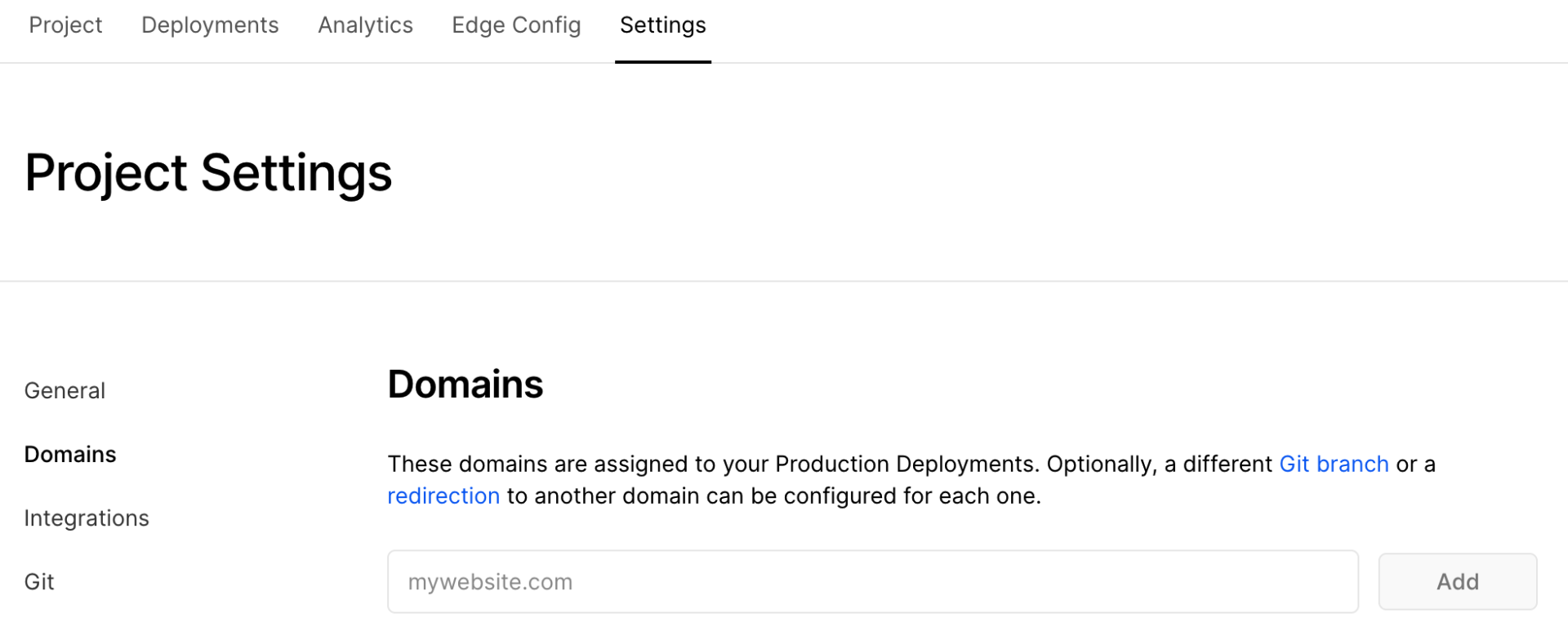
Task: Follow the Git branch link
Action: click(1334, 464)
